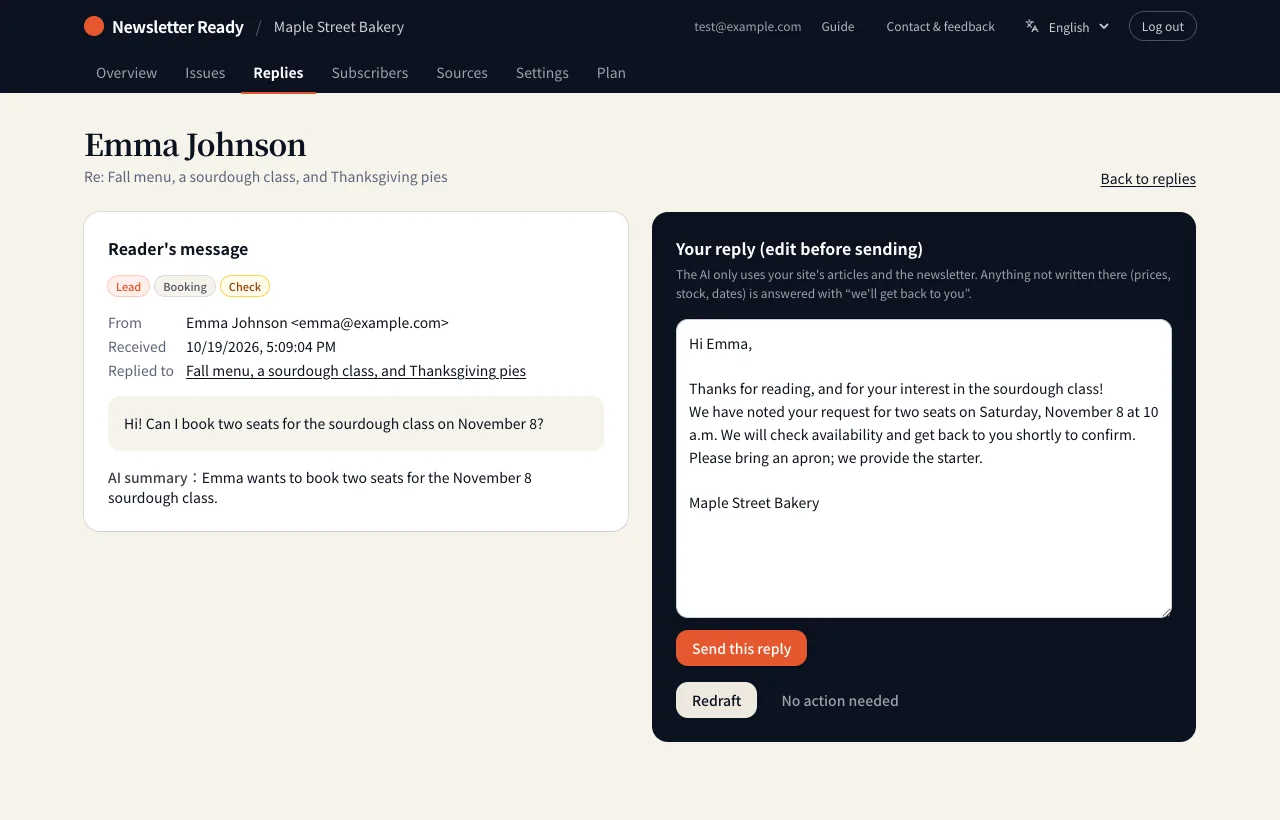Go back to replies list
This screenshot has width=1280, height=820.
[x=1148, y=179]
